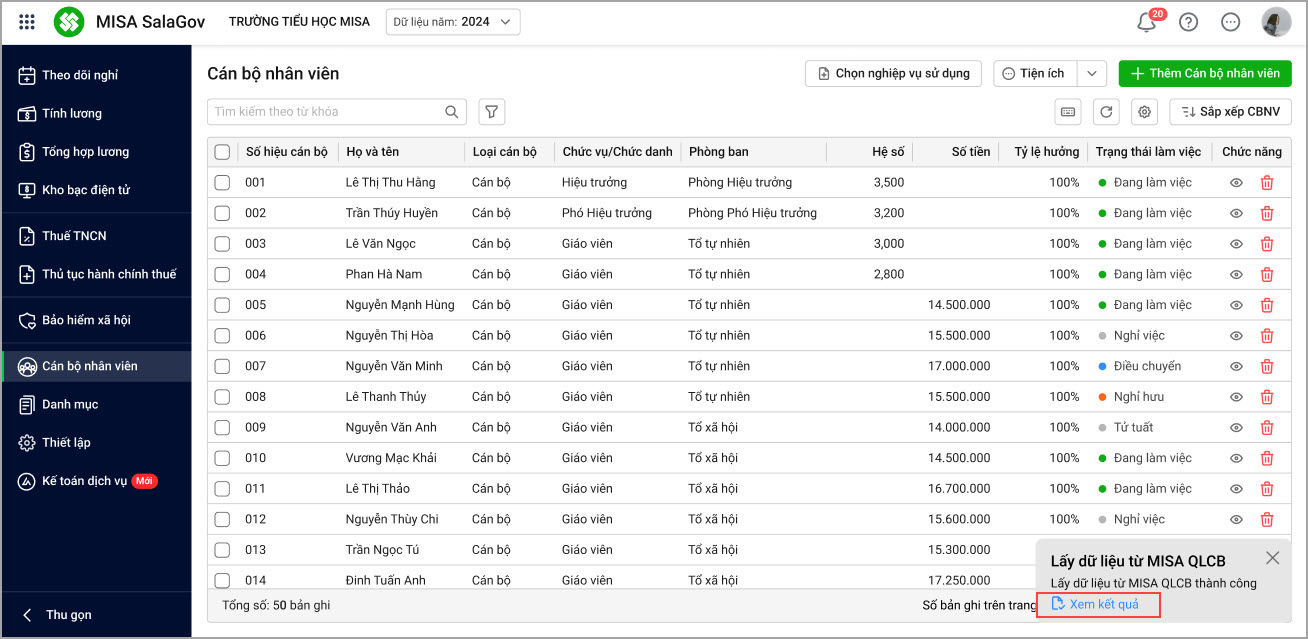This screenshot has height=639, width=1308.
Task: Click the keyword search field
Action: [325, 112]
